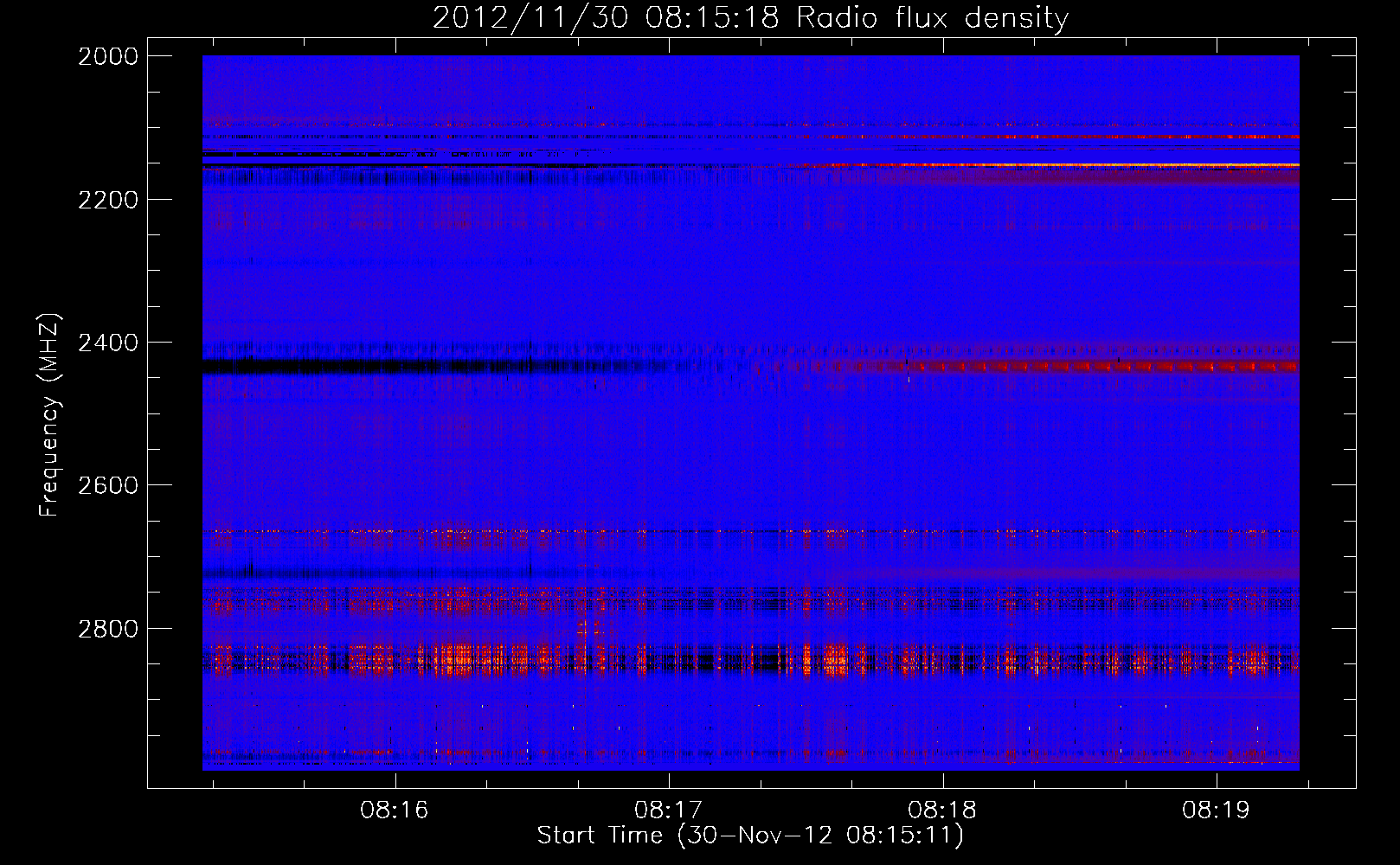Click the 2400 frequency tick label

tap(108, 343)
